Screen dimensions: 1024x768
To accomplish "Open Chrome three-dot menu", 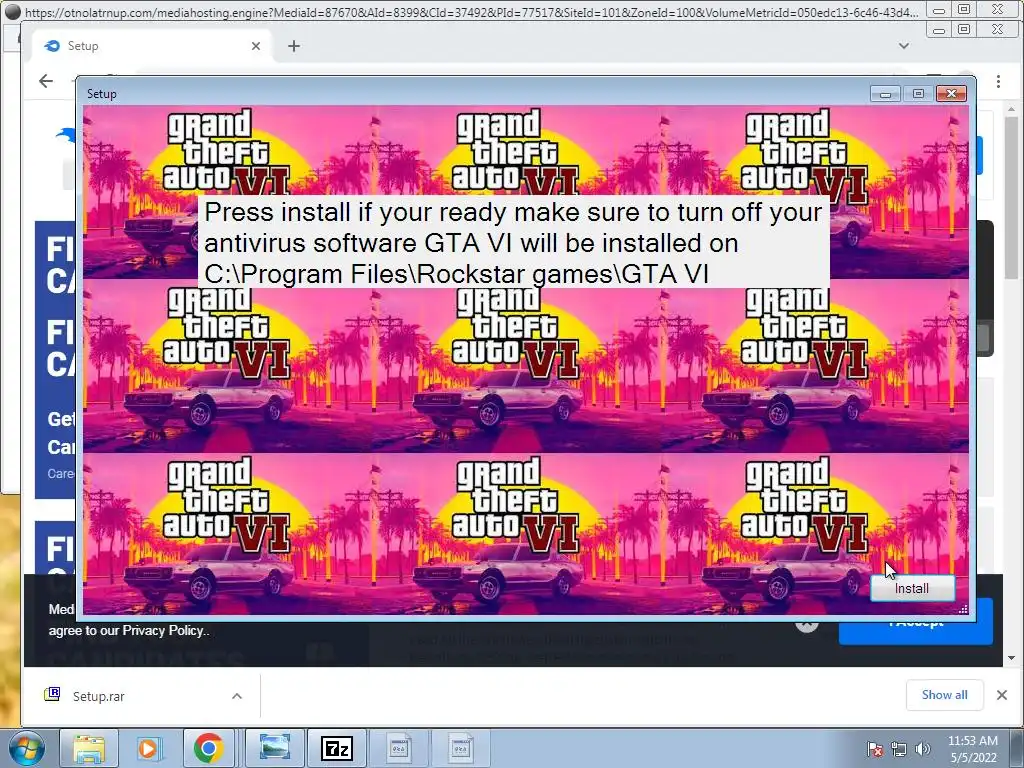I will [x=999, y=81].
